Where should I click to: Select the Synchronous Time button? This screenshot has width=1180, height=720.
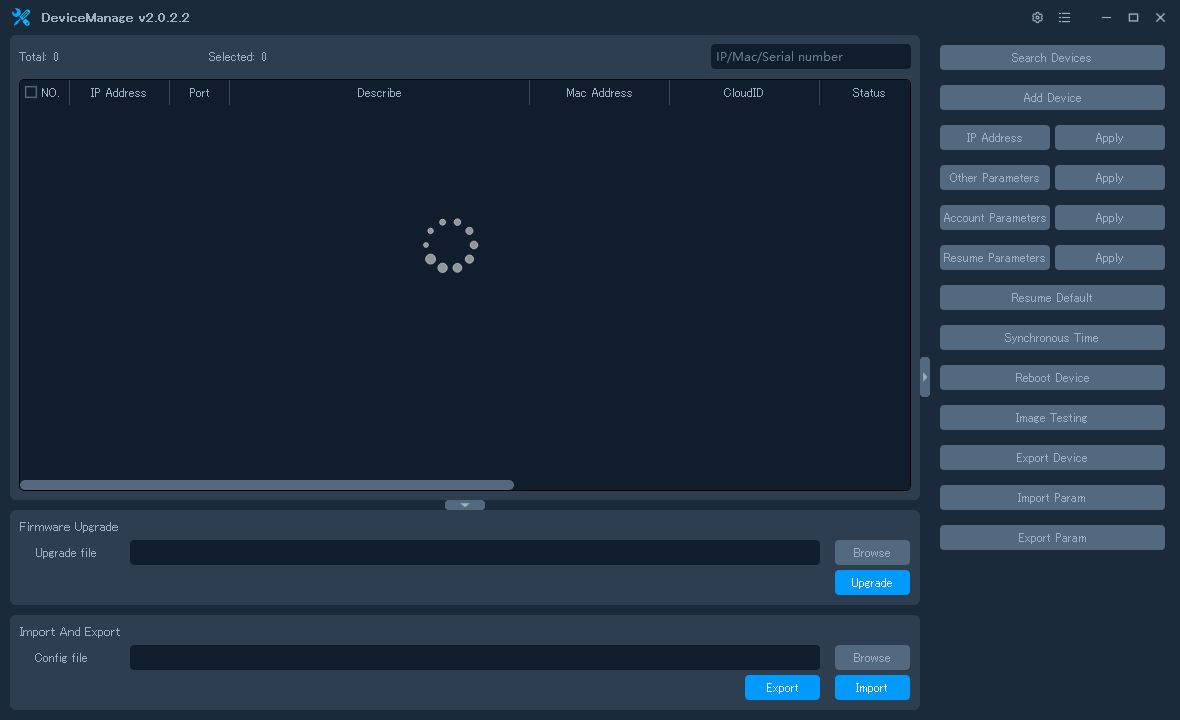click(x=1051, y=338)
